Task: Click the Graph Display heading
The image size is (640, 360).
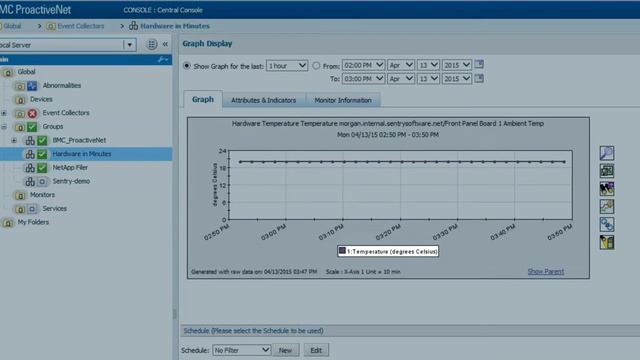Action: click(207, 44)
